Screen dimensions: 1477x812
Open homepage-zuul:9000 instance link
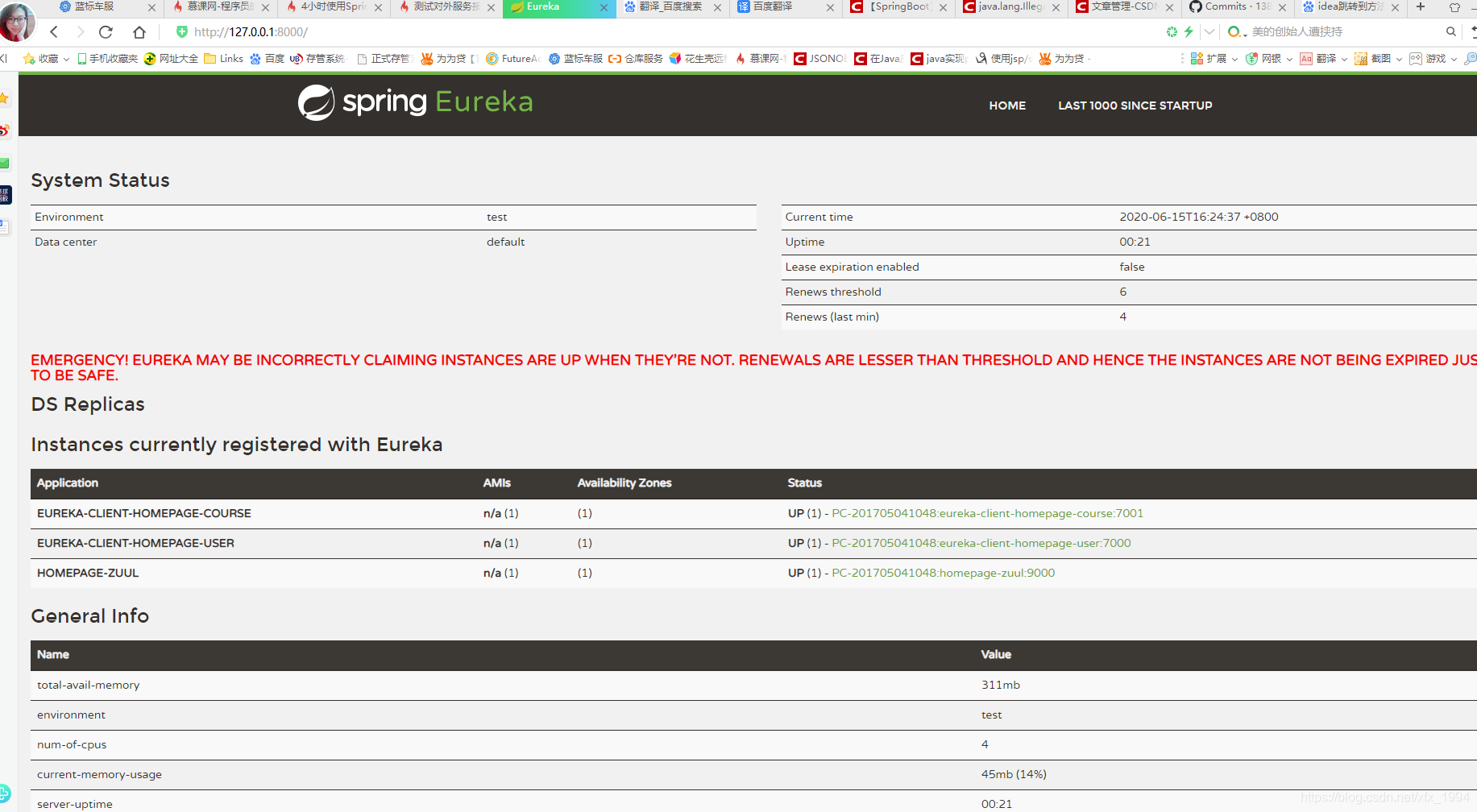(x=943, y=573)
